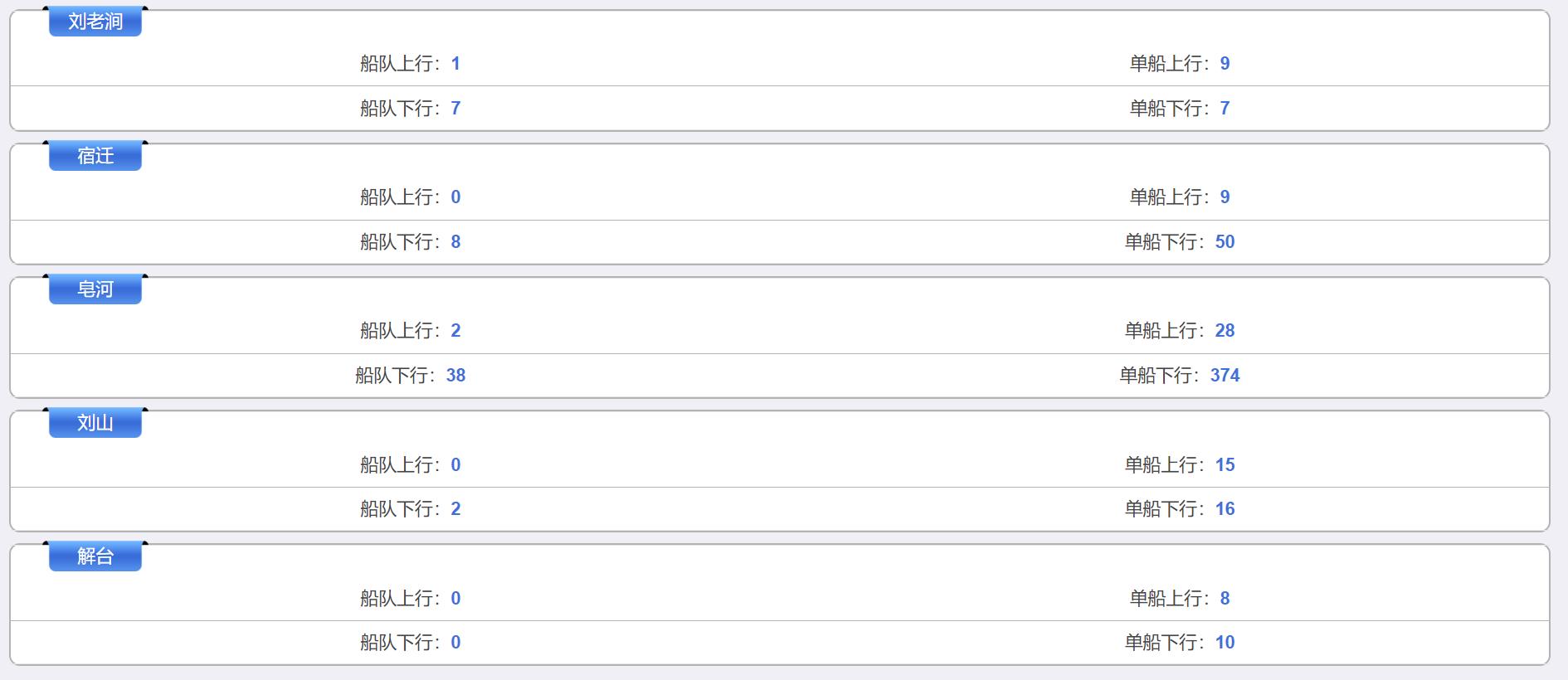The height and width of the screenshot is (680, 1568).
Task: Select 皂河 单船上行 value 28
Action: click(x=1225, y=331)
